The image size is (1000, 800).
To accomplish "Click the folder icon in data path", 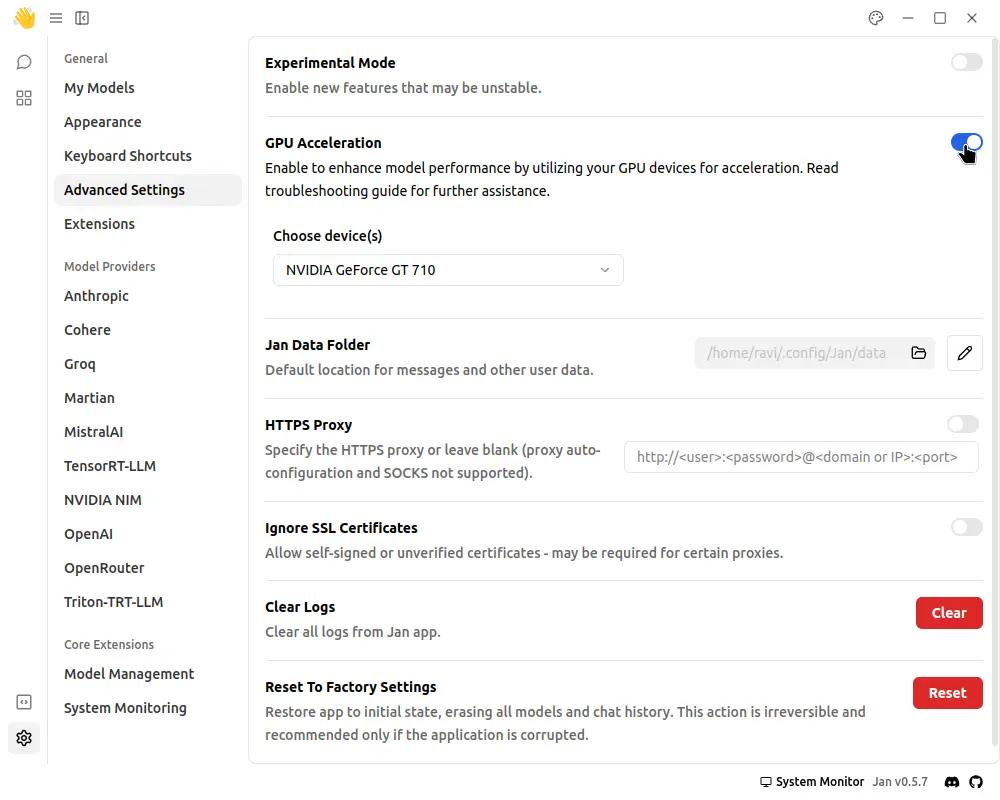I will tap(918, 353).
